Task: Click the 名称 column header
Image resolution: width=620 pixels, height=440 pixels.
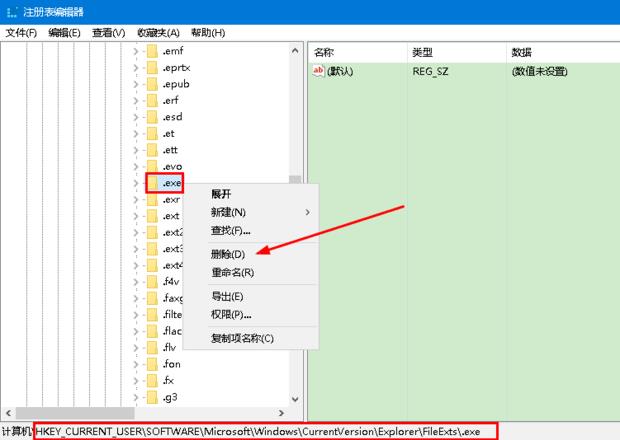Action: coord(324,51)
